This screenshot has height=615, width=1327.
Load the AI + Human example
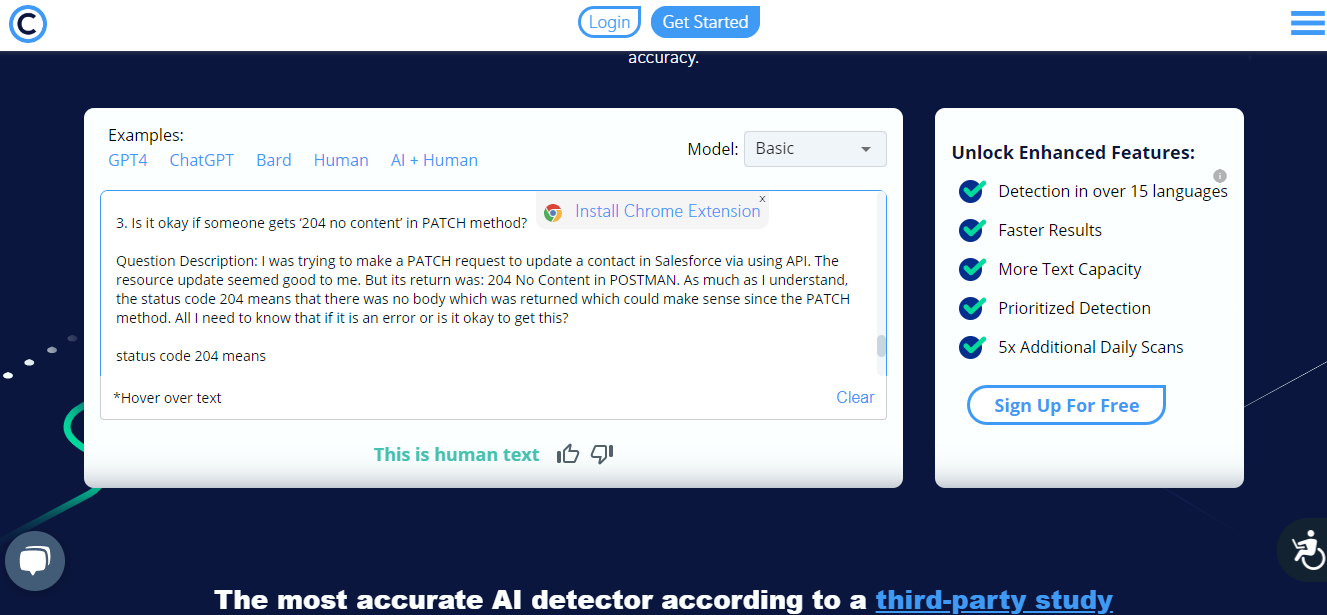[434, 160]
